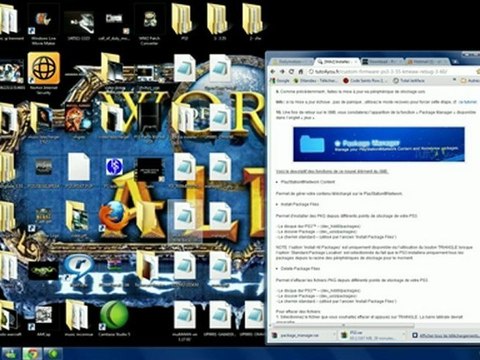Open a new browser tab

pos(455,62)
